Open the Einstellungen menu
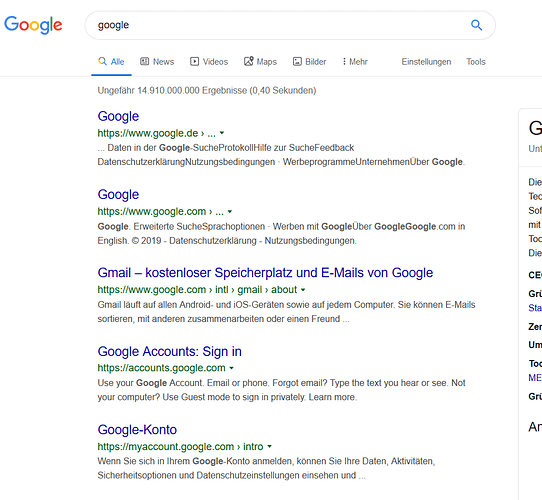This screenshot has width=542, height=500. [426, 62]
